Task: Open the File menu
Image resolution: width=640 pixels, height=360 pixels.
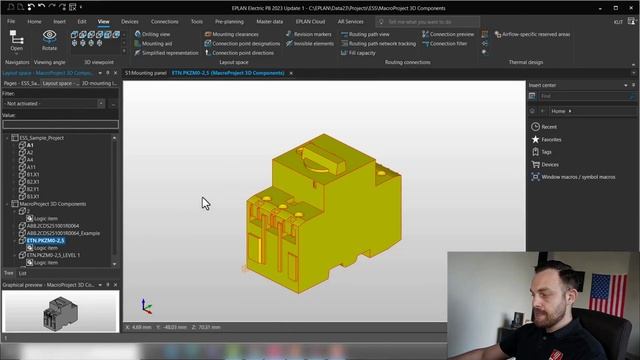Action: click(11, 21)
